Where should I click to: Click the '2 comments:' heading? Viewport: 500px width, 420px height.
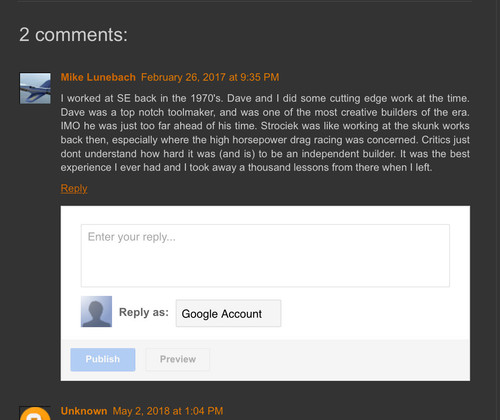pyautogui.click(x=73, y=35)
